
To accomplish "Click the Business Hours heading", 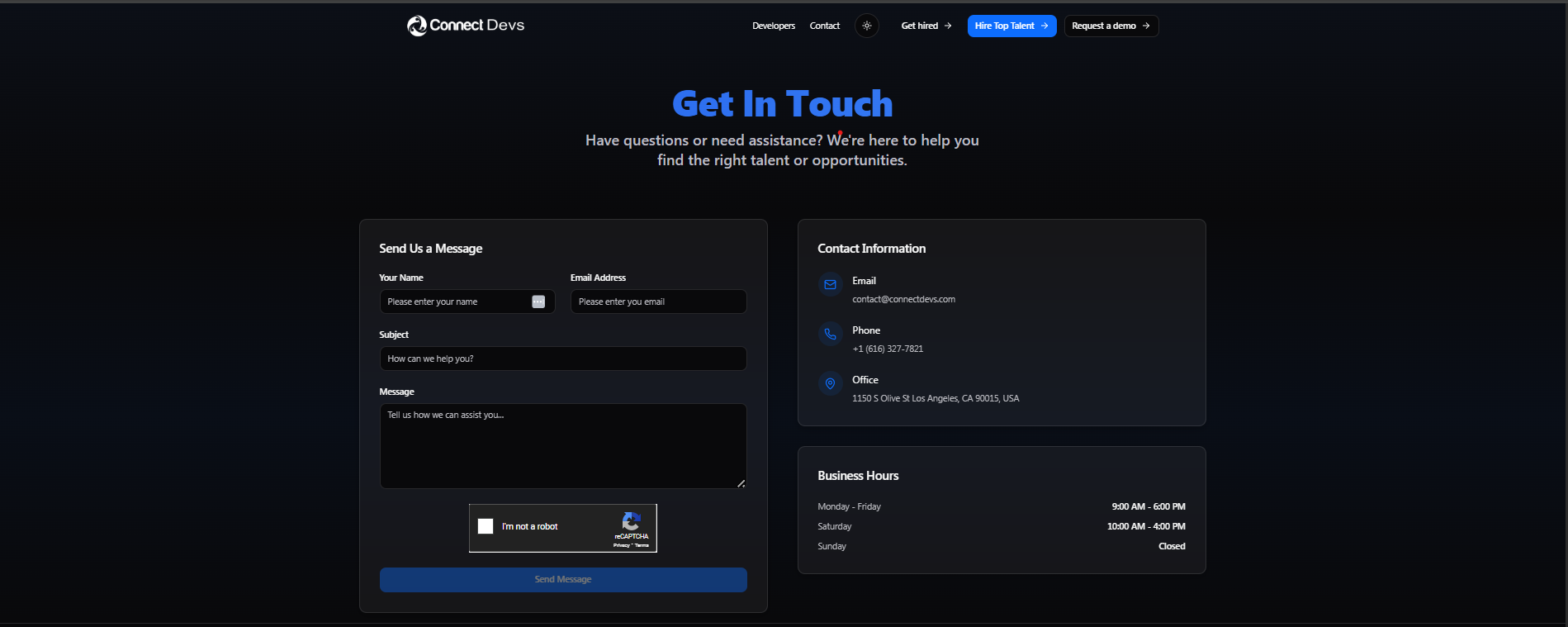I will tap(858, 476).
